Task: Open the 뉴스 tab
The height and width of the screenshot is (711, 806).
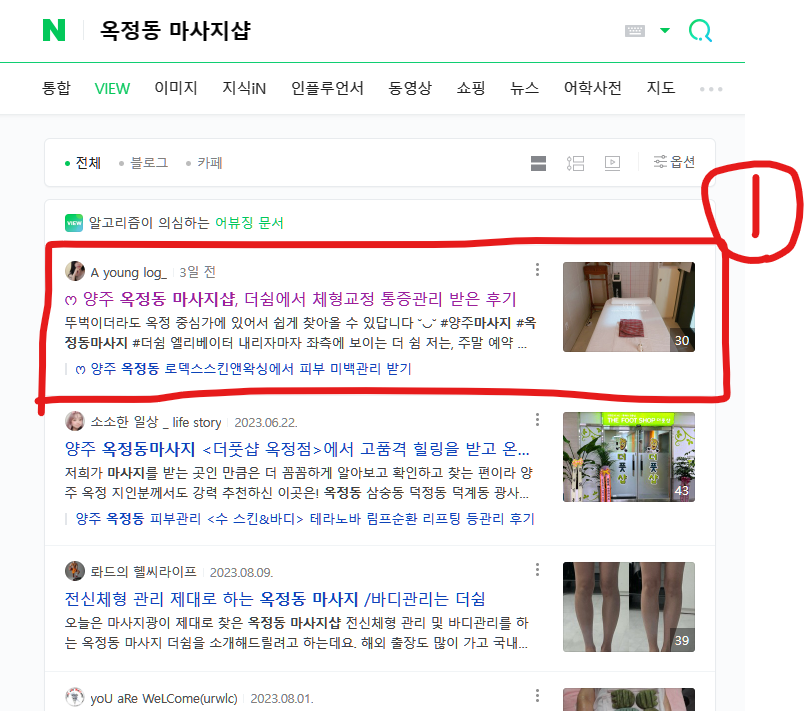Action: [x=524, y=88]
